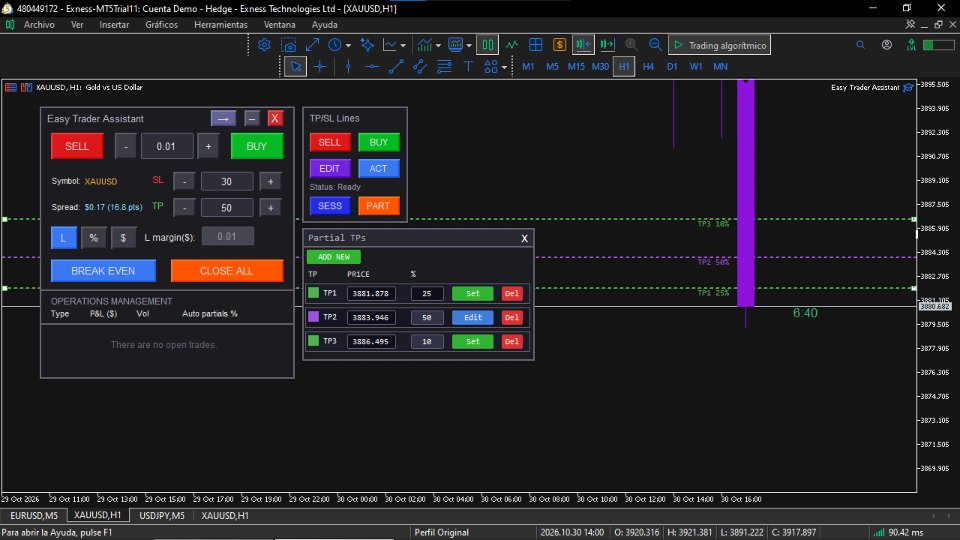960x540 pixels.
Task: Switch timeframe to M1
Action: [x=528, y=67]
